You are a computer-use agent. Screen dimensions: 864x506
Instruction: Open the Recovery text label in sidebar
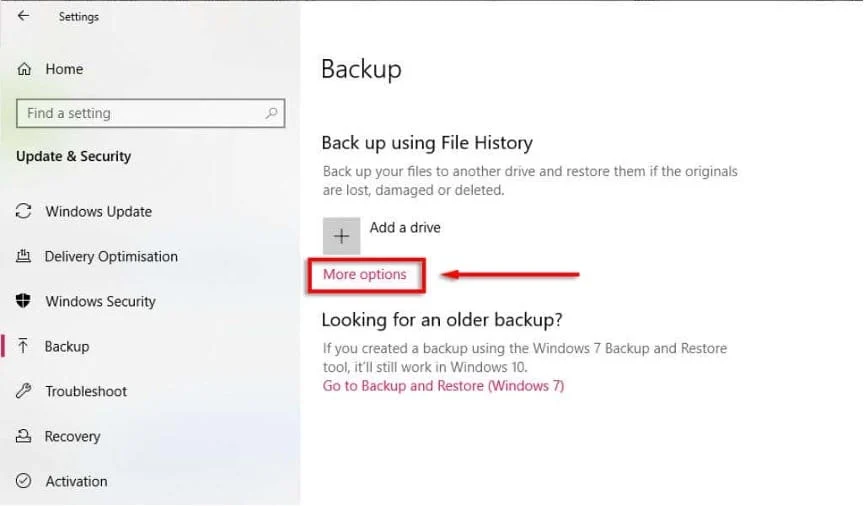click(72, 437)
